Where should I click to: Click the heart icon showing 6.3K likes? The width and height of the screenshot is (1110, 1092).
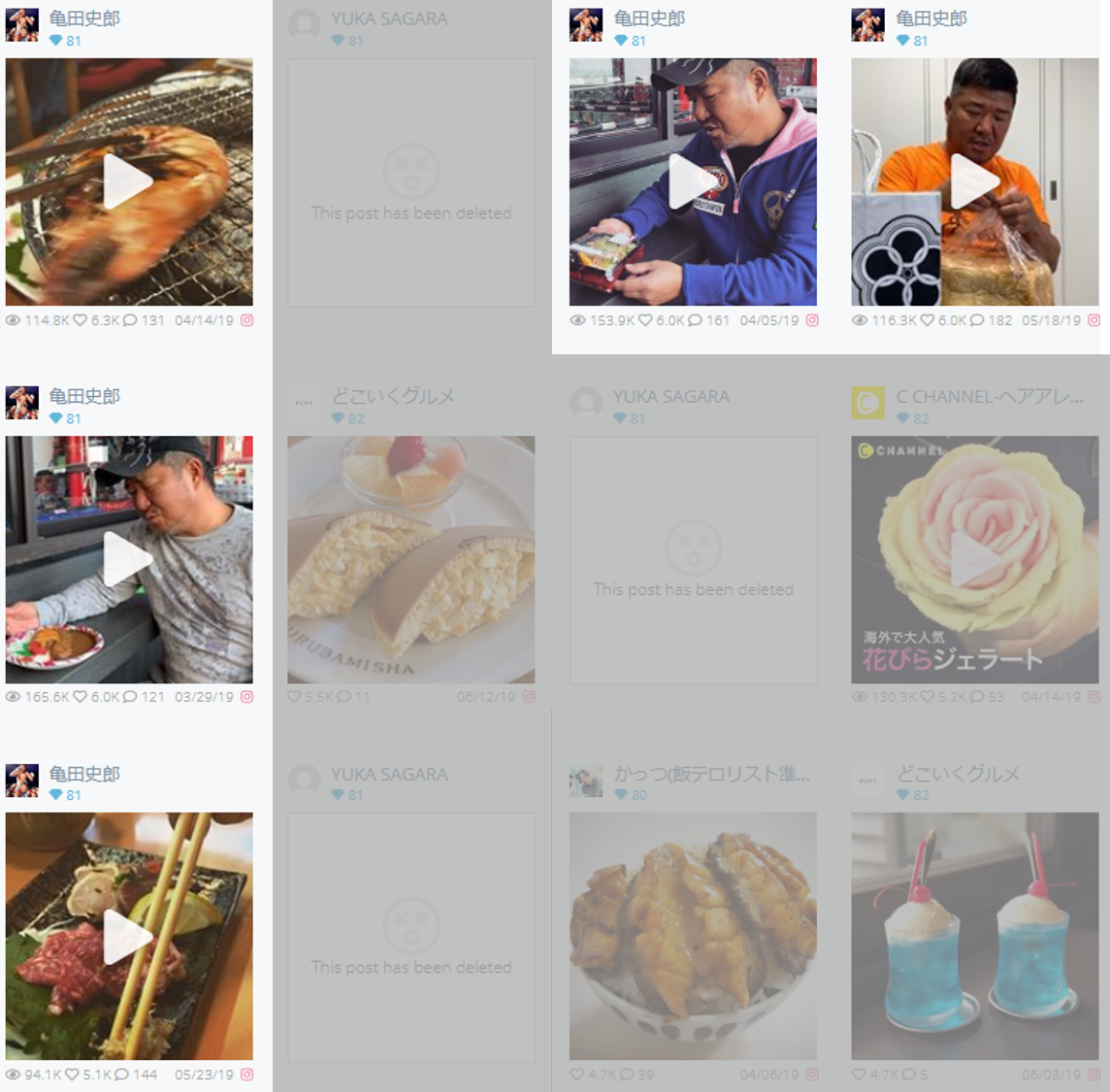tap(80, 320)
